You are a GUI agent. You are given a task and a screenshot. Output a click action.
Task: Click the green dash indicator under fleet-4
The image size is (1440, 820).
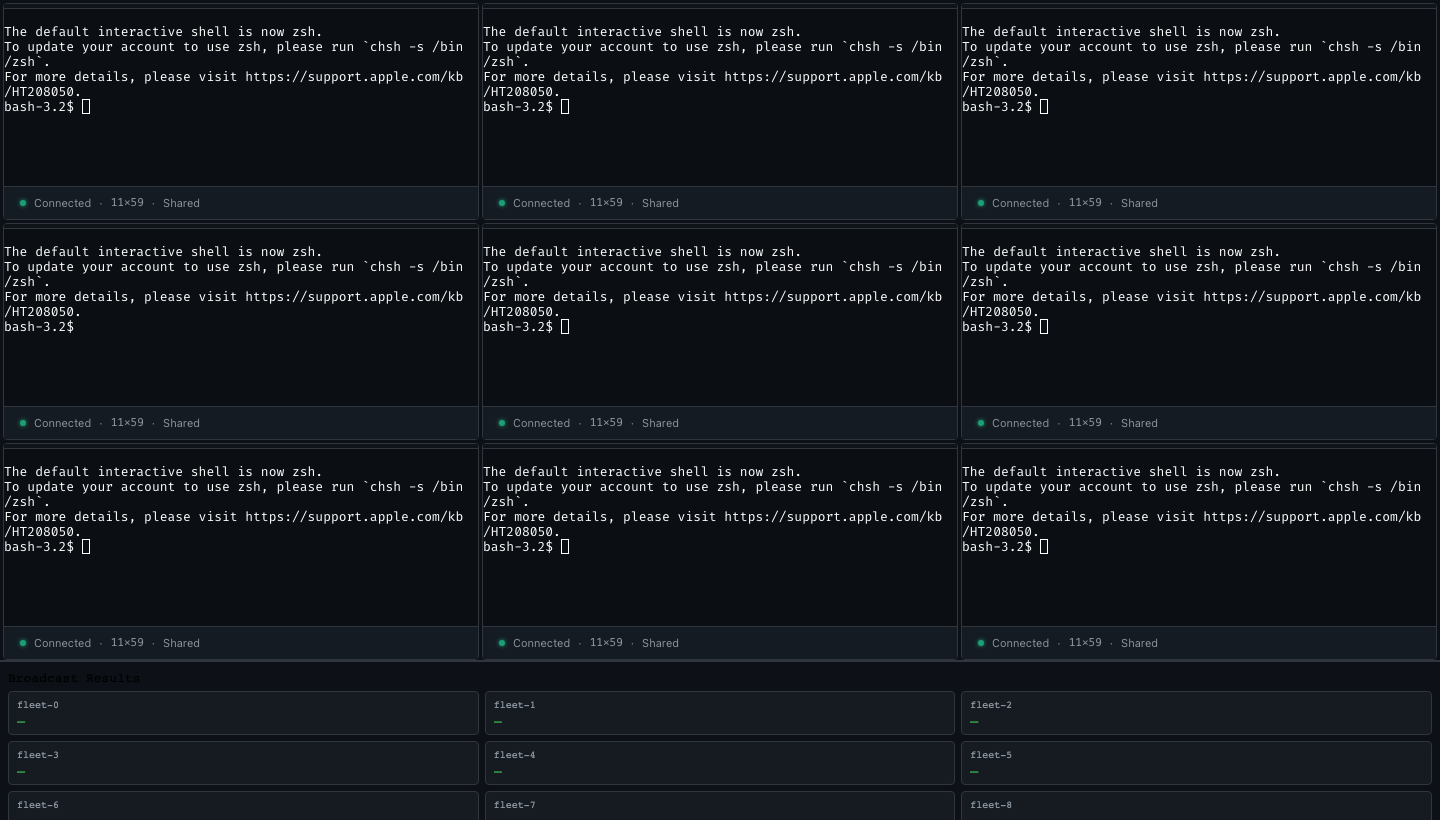498,772
